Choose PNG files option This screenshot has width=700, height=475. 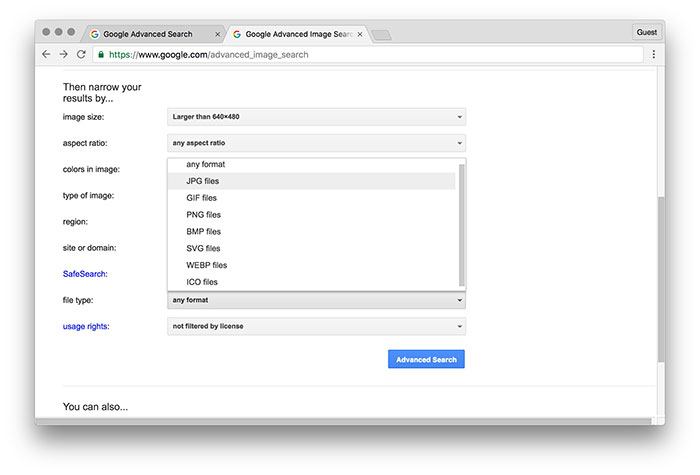click(203, 215)
